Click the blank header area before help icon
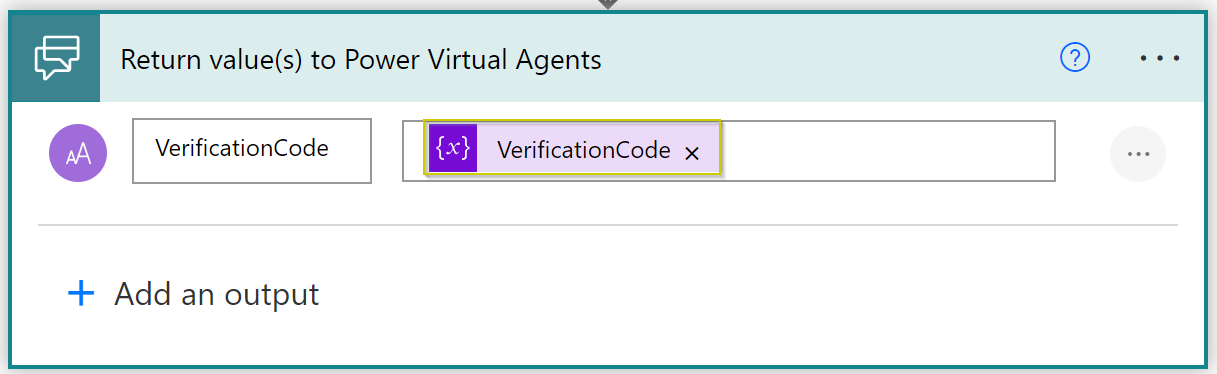Image resolution: width=1217 pixels, height=374 pixels. tap(830, 59)
